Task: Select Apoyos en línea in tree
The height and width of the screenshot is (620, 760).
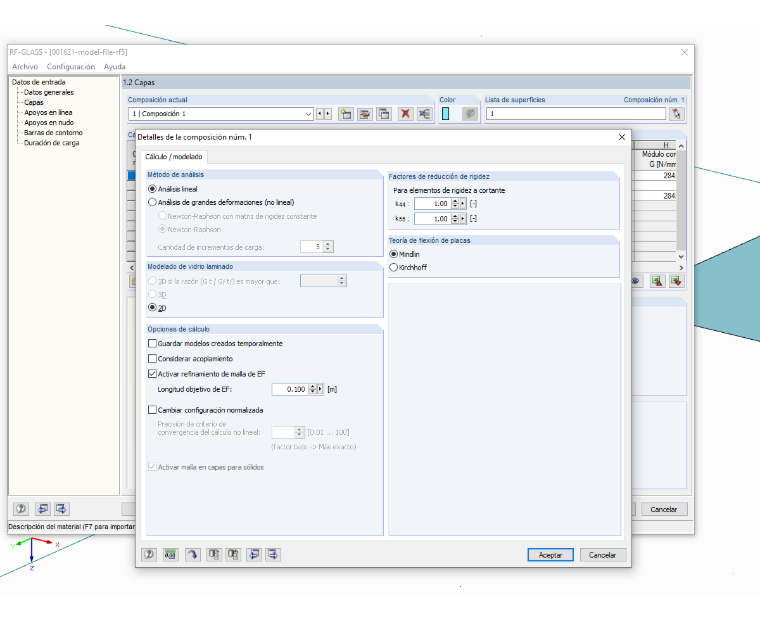Action: pos(48,112)
